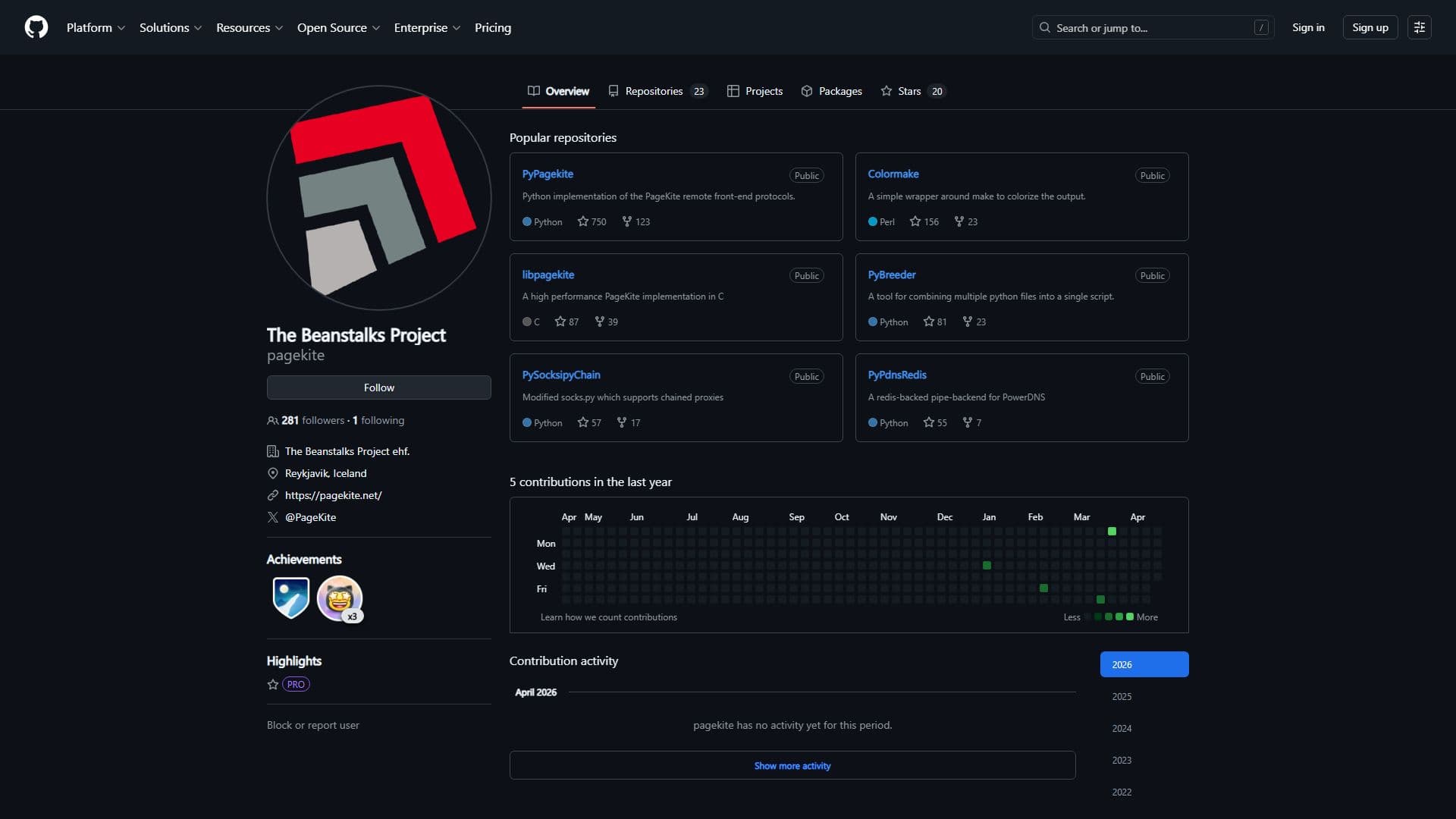Click the PRO highlight badge

pos(296,684)
